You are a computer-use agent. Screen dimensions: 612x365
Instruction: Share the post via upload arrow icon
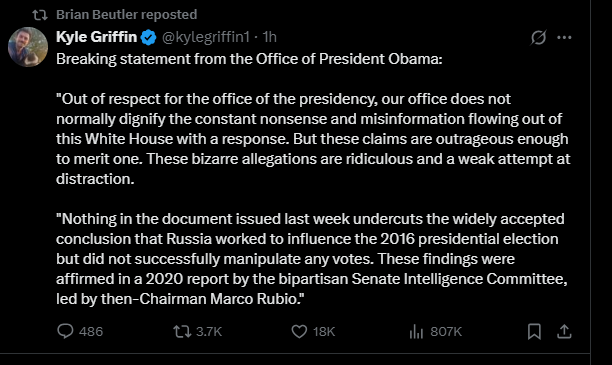[564, 331]
